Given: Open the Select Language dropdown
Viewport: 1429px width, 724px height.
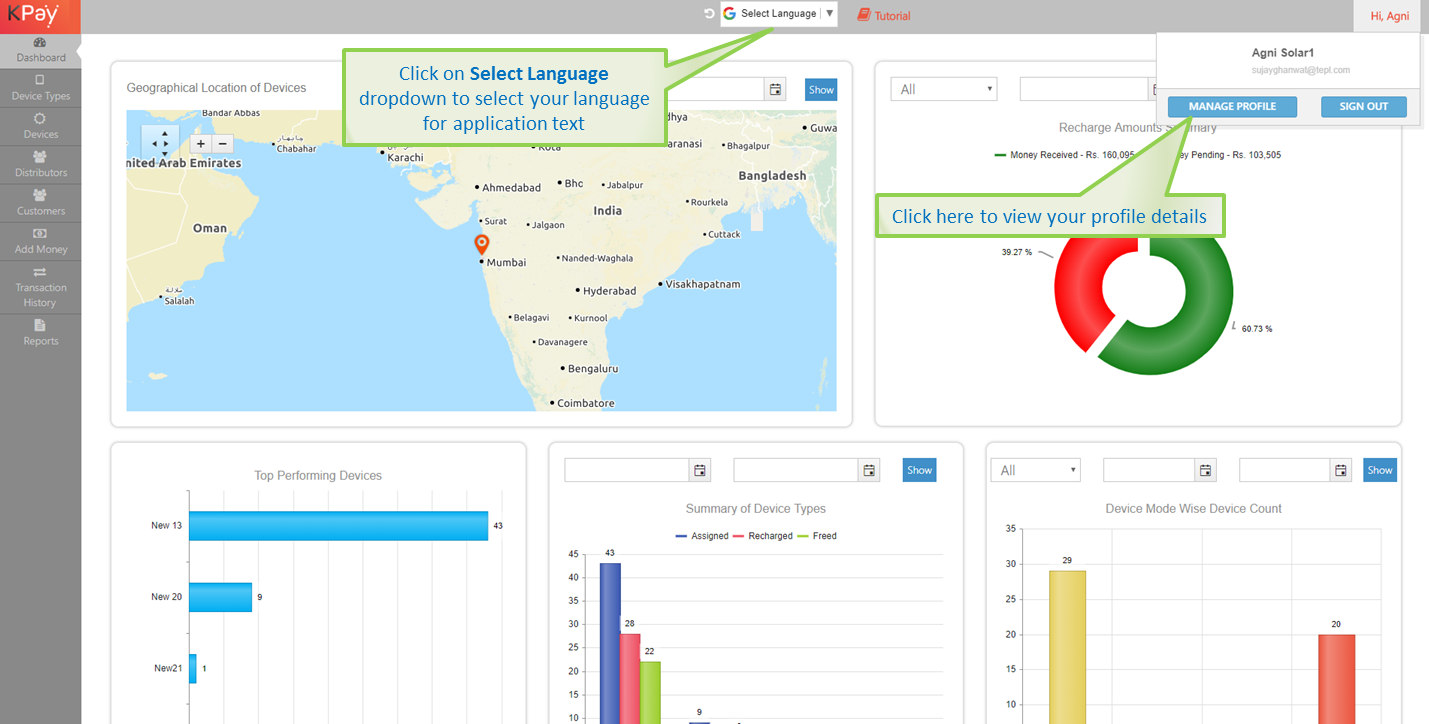Looking at the screenshot, I should (x=779, y=14).
